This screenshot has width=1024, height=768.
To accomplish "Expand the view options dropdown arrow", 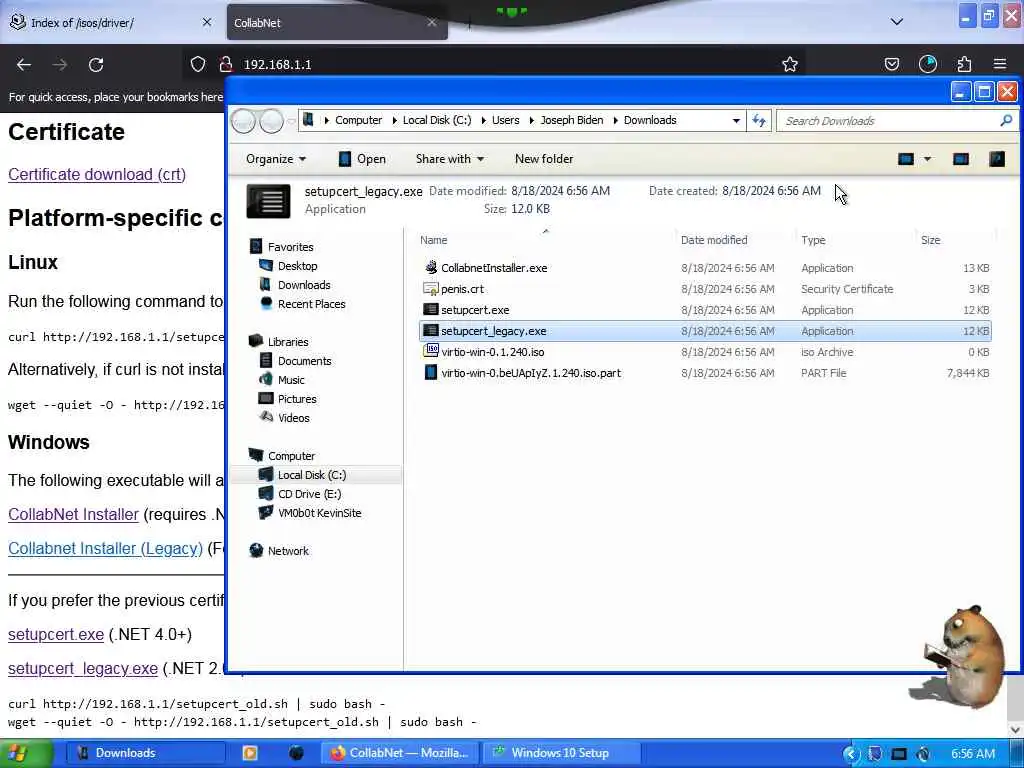I will tap(927, 159).
